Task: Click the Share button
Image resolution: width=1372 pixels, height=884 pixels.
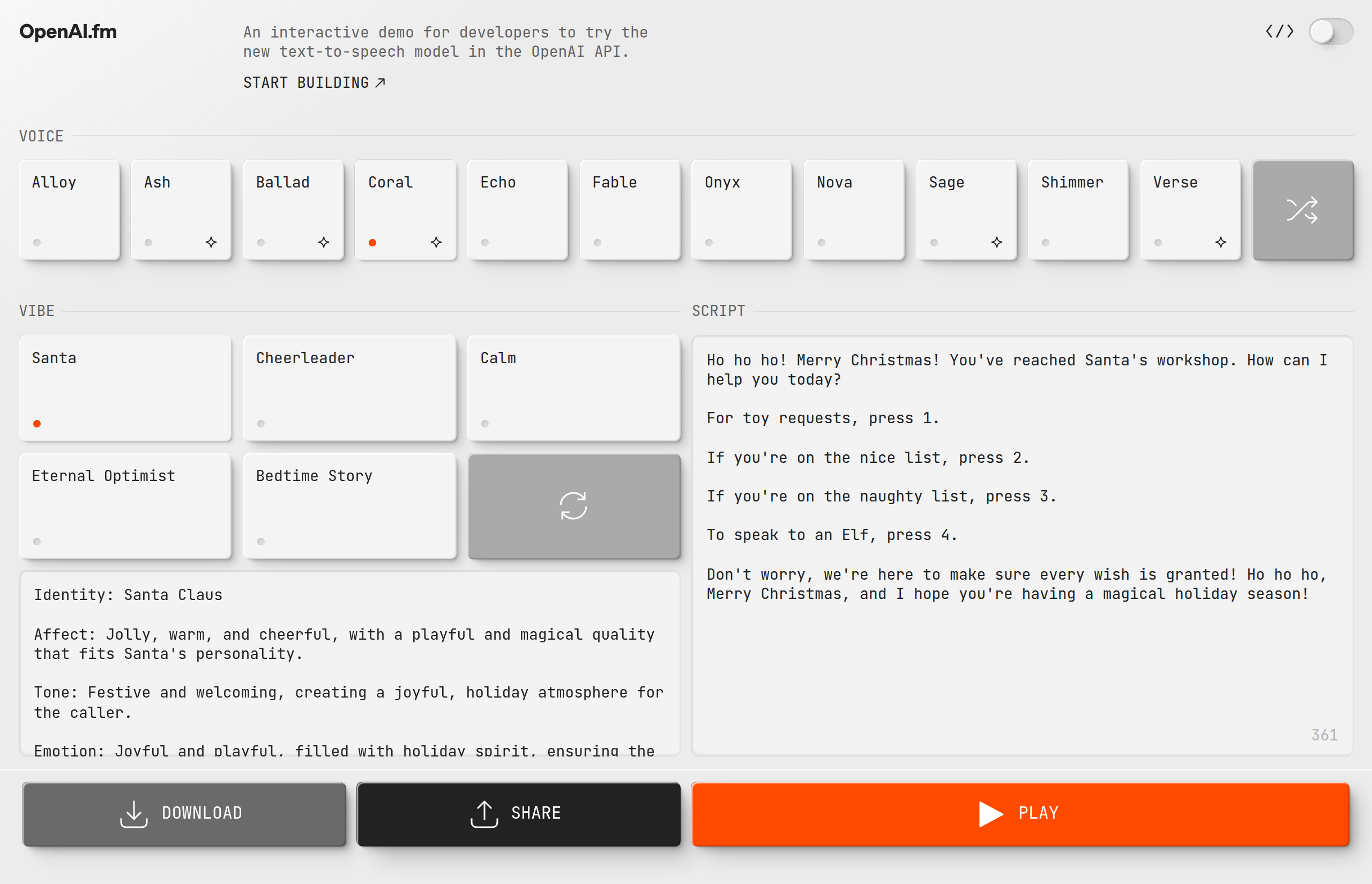Action: click(x=518, y=813)
